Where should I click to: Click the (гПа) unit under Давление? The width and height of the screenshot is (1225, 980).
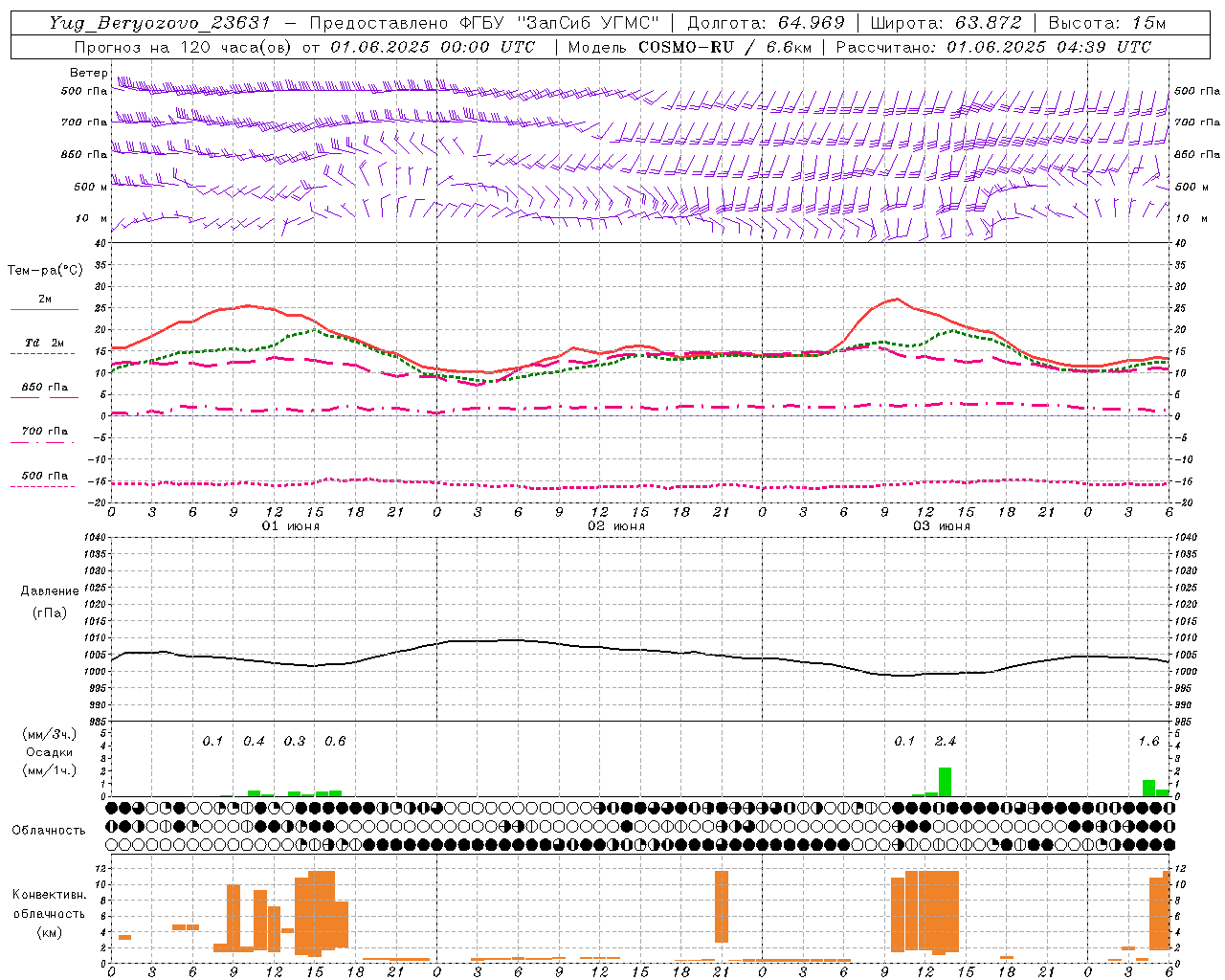tap(49, 612)
